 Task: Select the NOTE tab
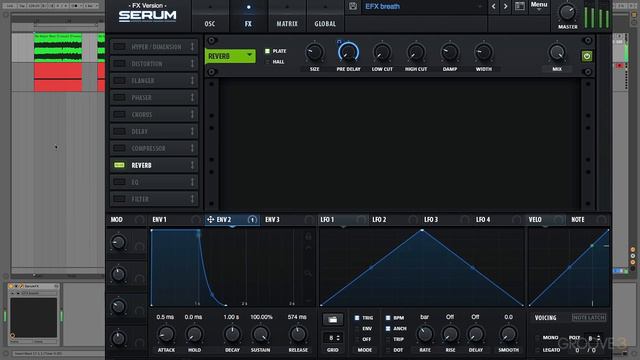click(578, 220)
